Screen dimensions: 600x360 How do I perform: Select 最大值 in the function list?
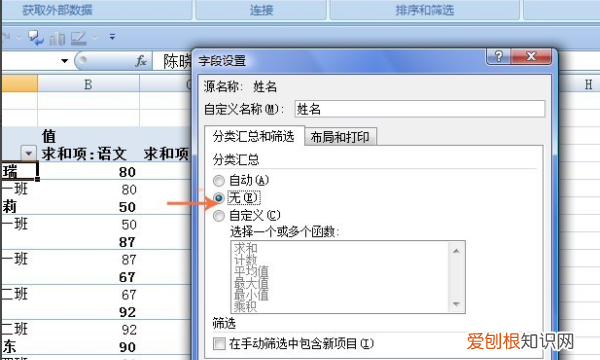(x=251, y=283)
